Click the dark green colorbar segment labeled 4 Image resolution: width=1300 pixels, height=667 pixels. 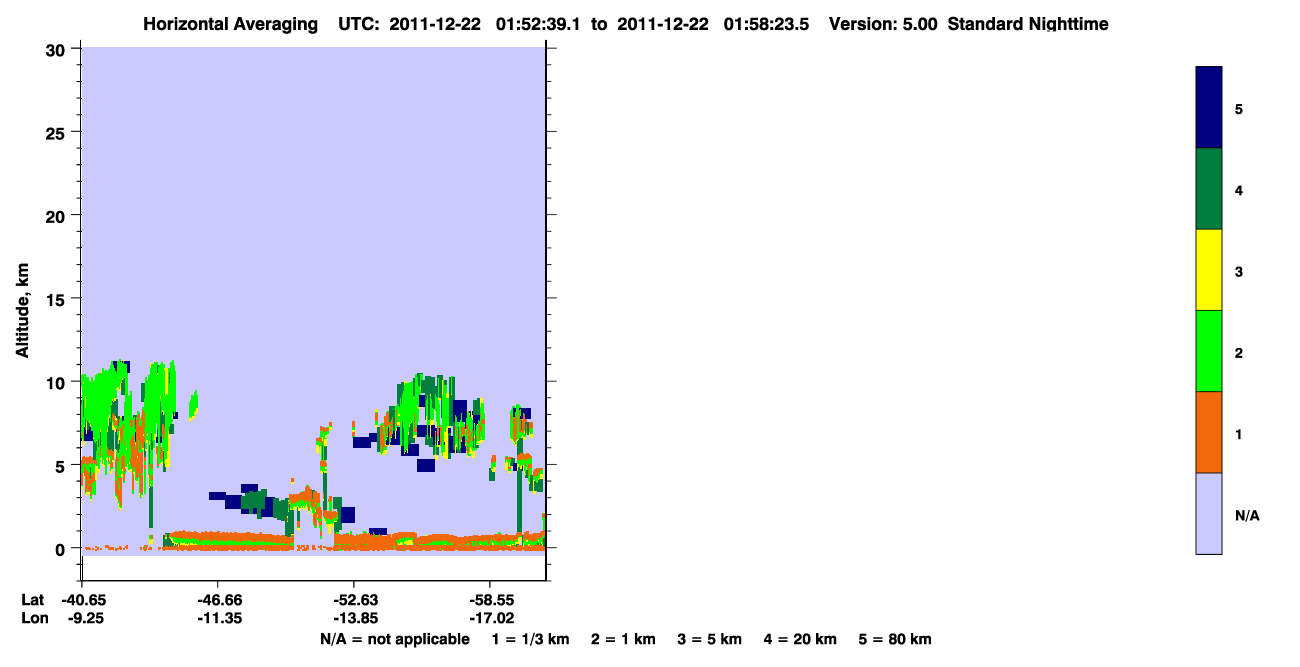click(1209, 189)
